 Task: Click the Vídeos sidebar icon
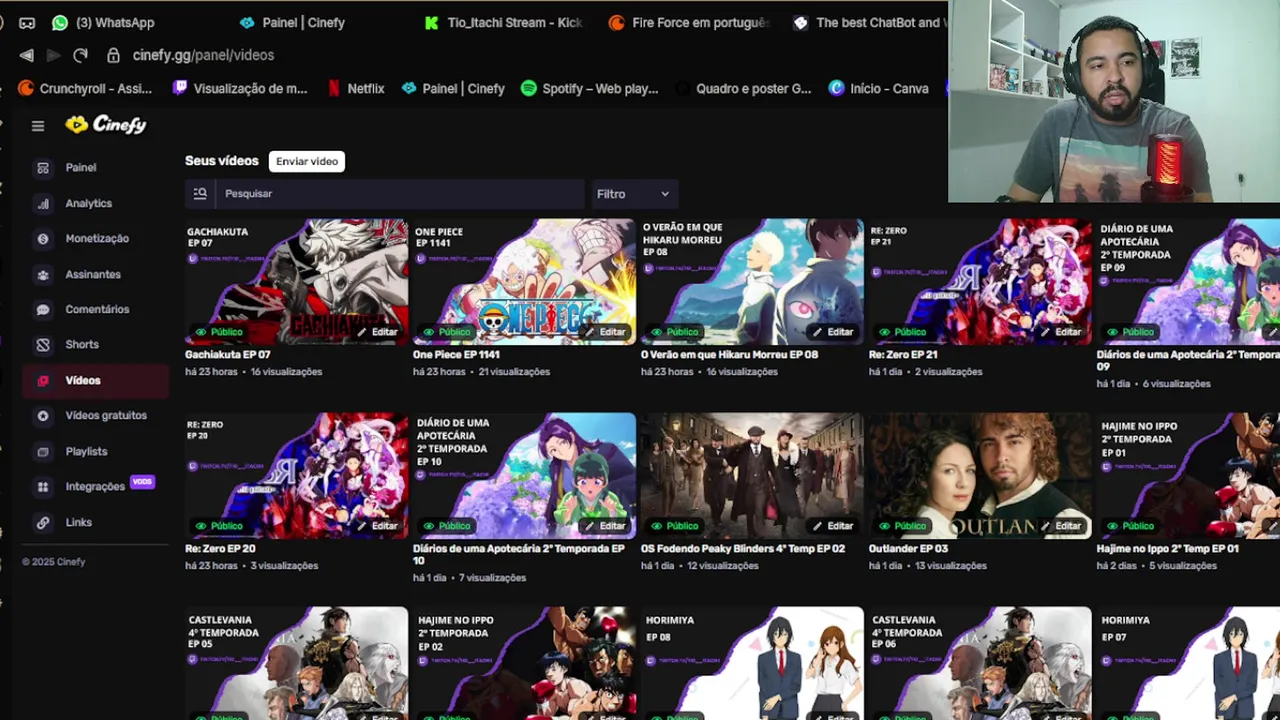[43, 381]
